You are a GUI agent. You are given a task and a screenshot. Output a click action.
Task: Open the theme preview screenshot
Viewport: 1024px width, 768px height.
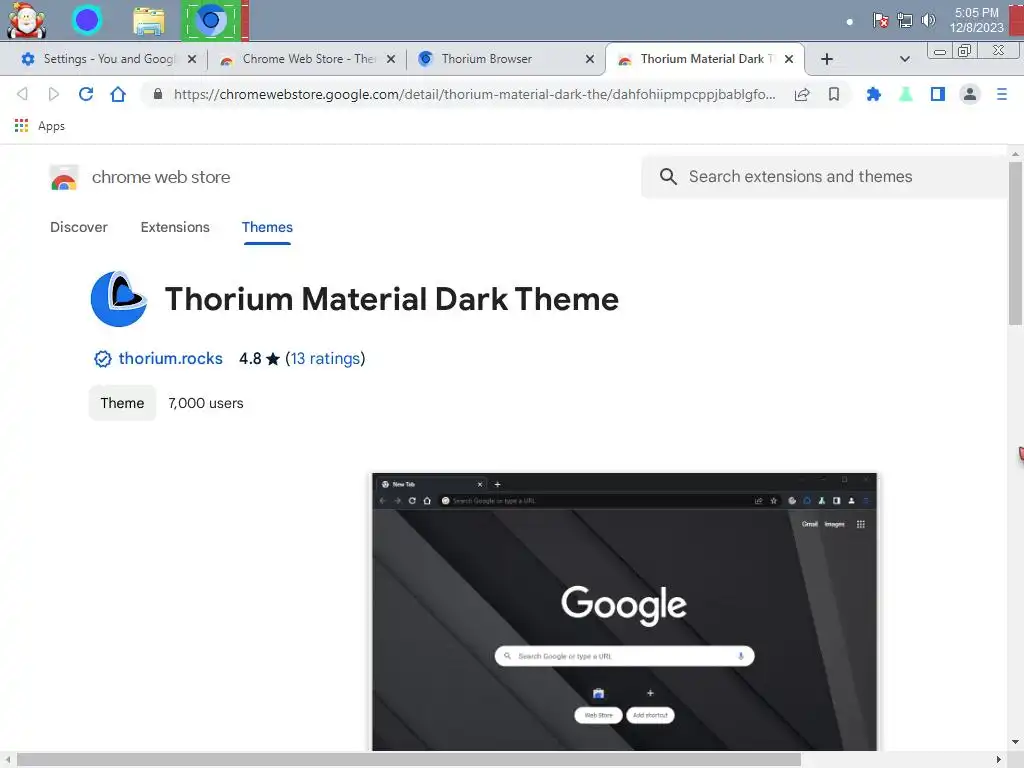point(624,612)
